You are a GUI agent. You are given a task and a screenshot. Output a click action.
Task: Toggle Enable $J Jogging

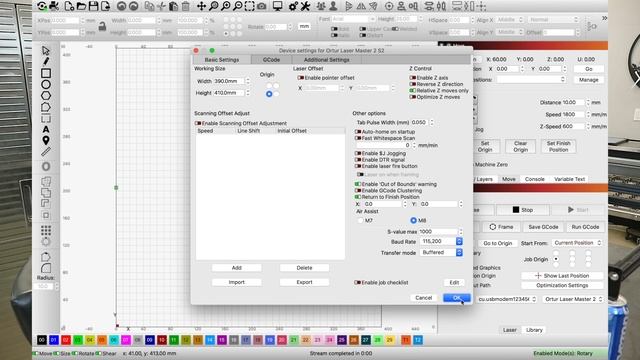[x=358, y=153]
